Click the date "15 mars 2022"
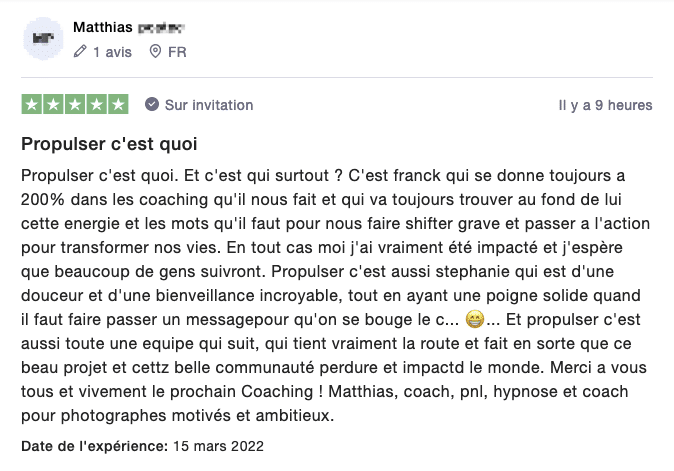Viewport: 674px width, 471px height. tap(218, 446)
